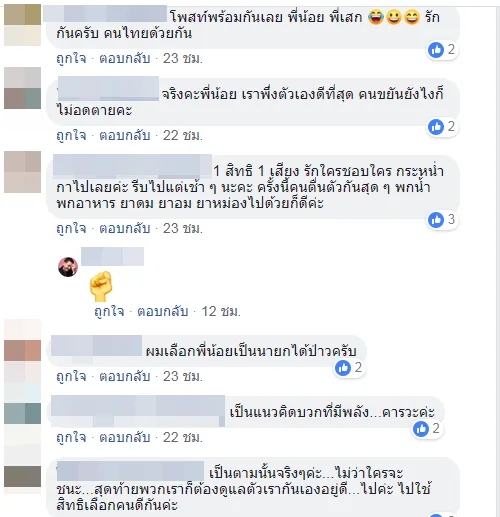Click the blurred avatar of the top commenter
The image size is (500, 517).
tap(22, 25)
